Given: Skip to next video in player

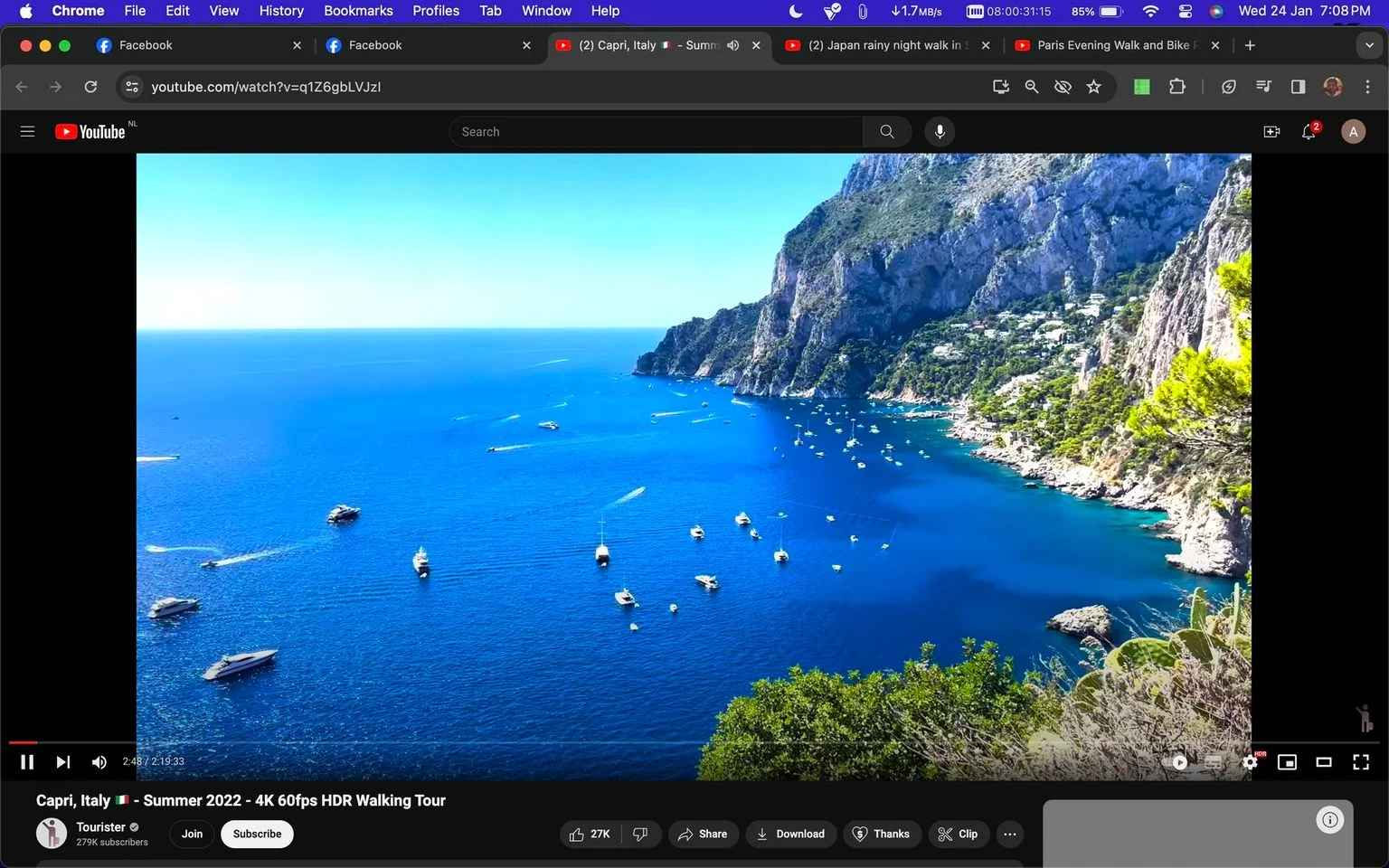Looking at the screenshot, I should [62, 762].
